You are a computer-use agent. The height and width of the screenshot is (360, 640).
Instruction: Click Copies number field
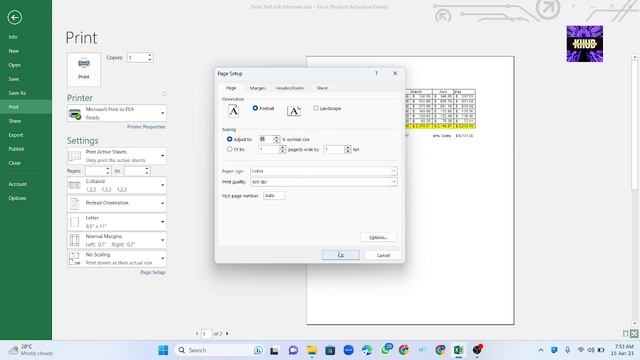point(138,58)
